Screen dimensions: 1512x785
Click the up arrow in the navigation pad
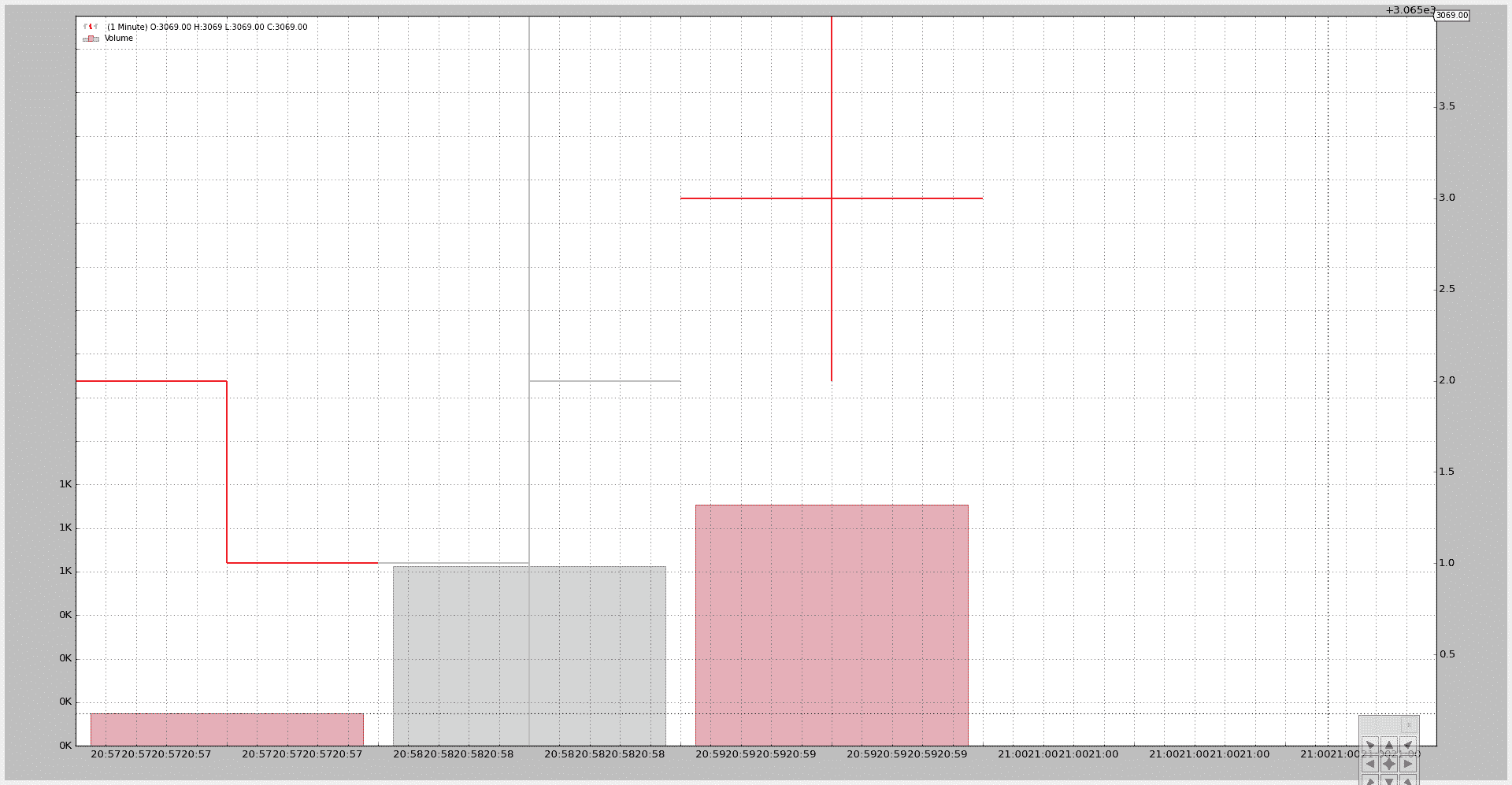1389,745
